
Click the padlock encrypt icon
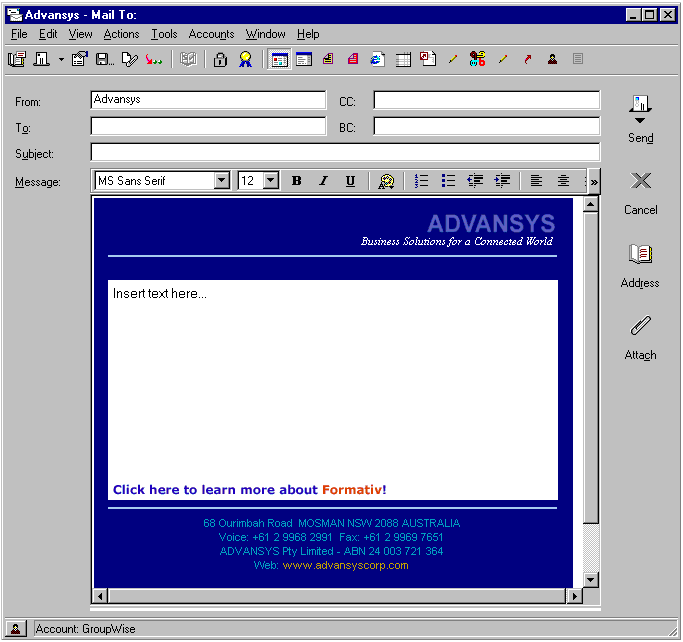tap(220, 59)
